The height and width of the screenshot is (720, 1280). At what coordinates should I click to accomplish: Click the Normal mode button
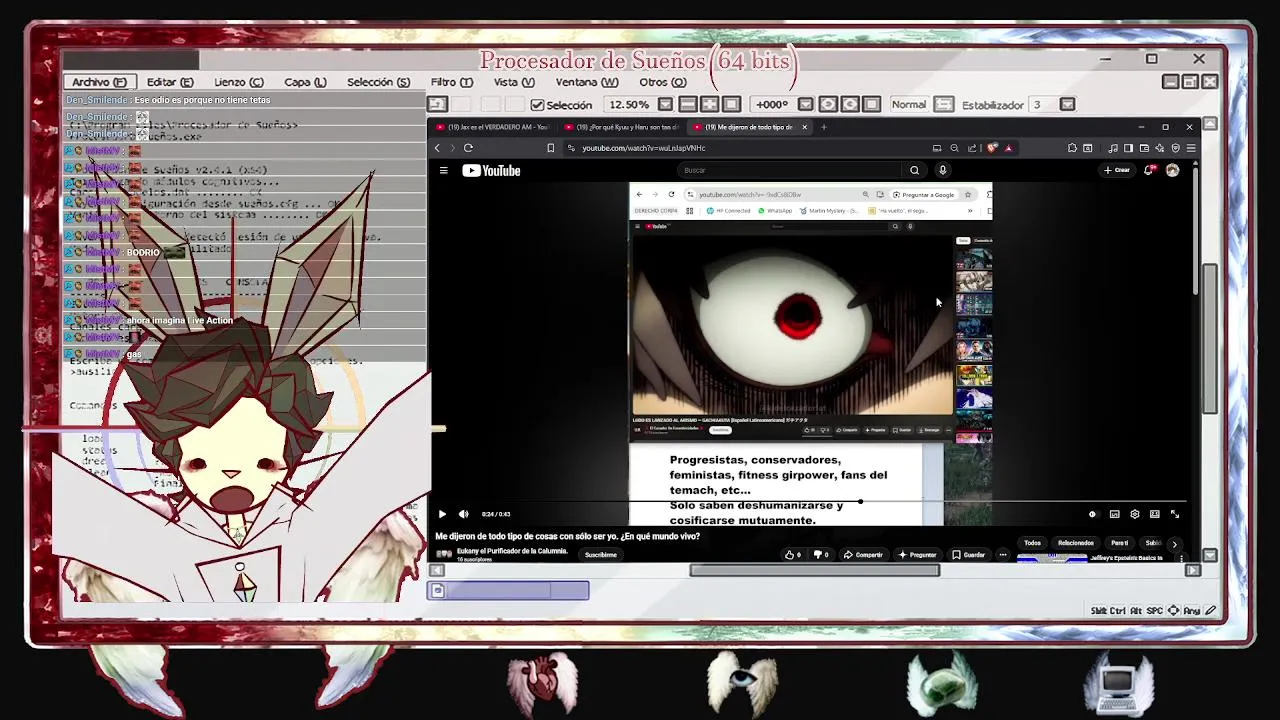pyautogui.click(x=909, y=105)
